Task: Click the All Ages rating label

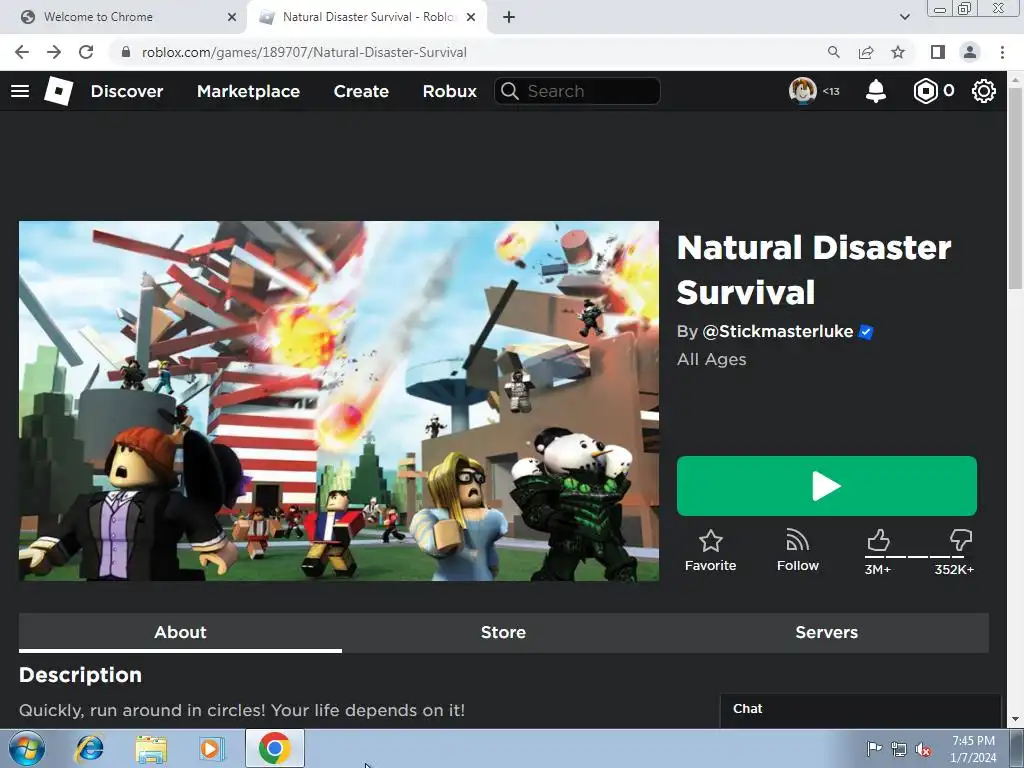Action: [711, 359]
